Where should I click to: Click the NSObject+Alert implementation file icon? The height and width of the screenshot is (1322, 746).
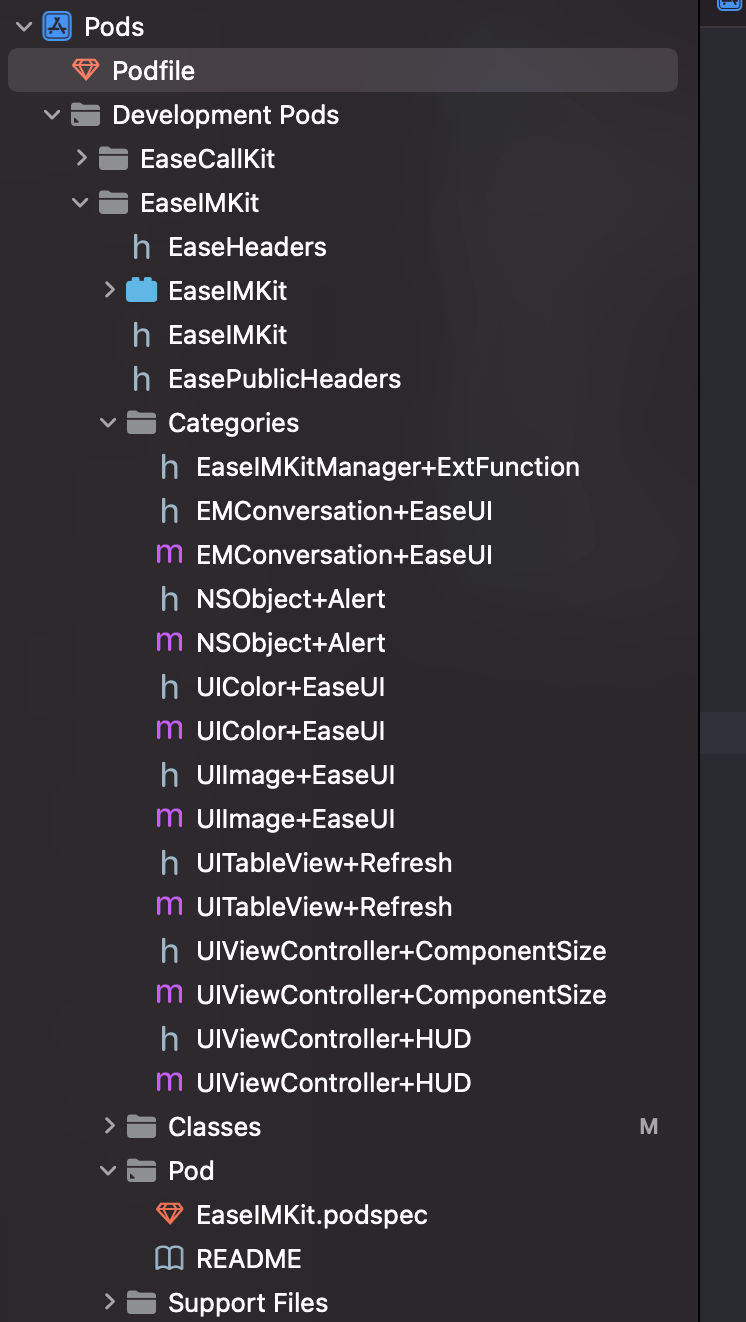point(170,643)
